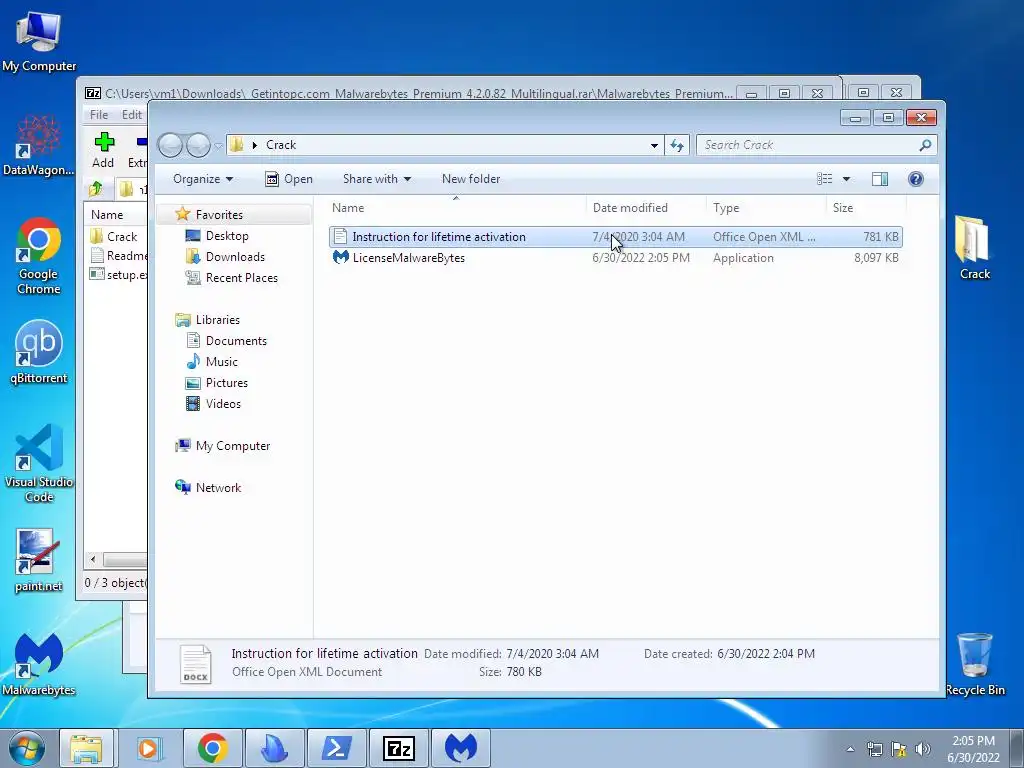Launch Visual Studio Code from desktop
The image size is (1024, 768).
[x=39, y=462]
